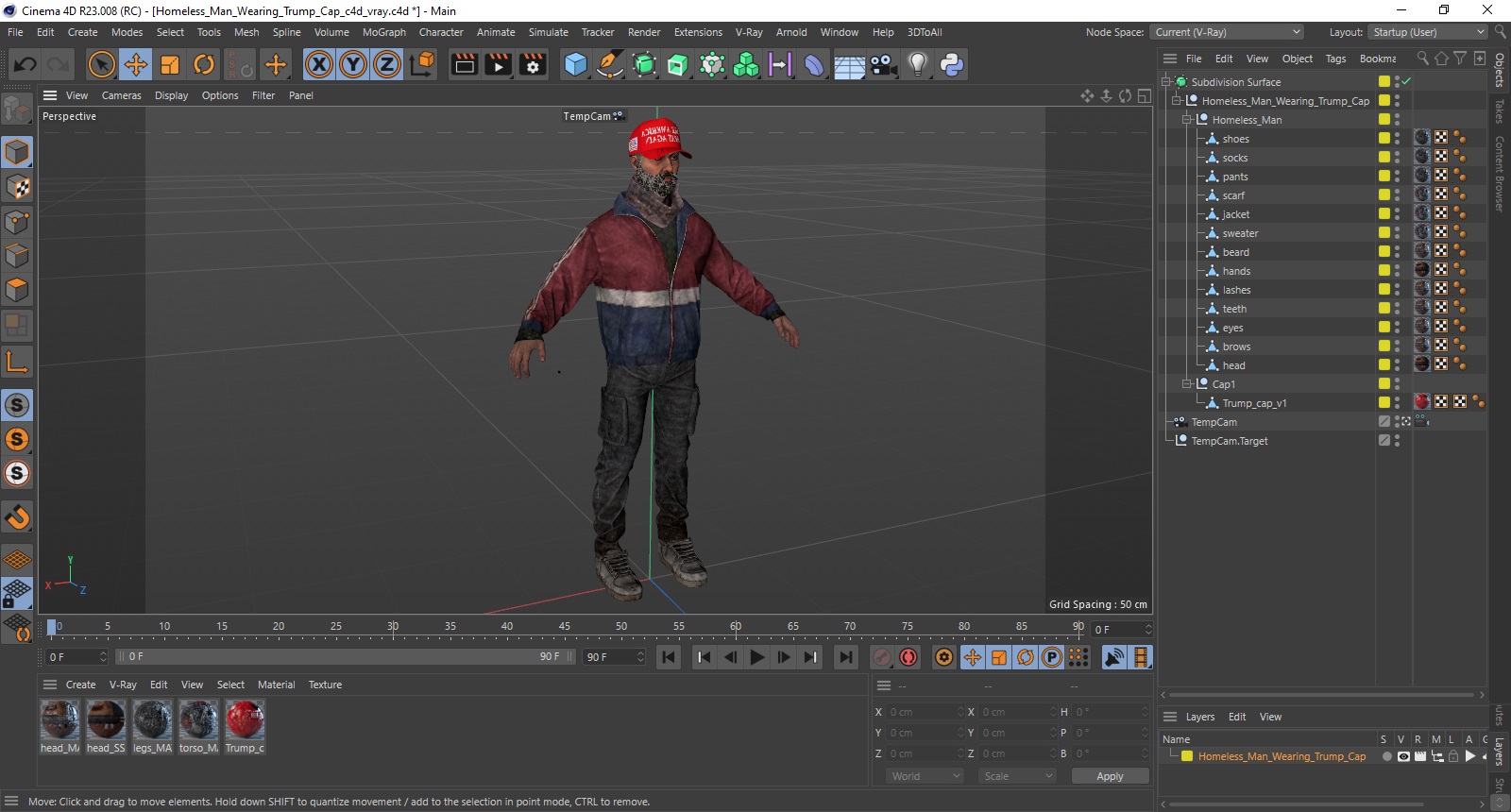Play the animation forward
Image resolution: width=1511 pixels, height=812 pixels.
pyautogui.click(x=757, y=657)
